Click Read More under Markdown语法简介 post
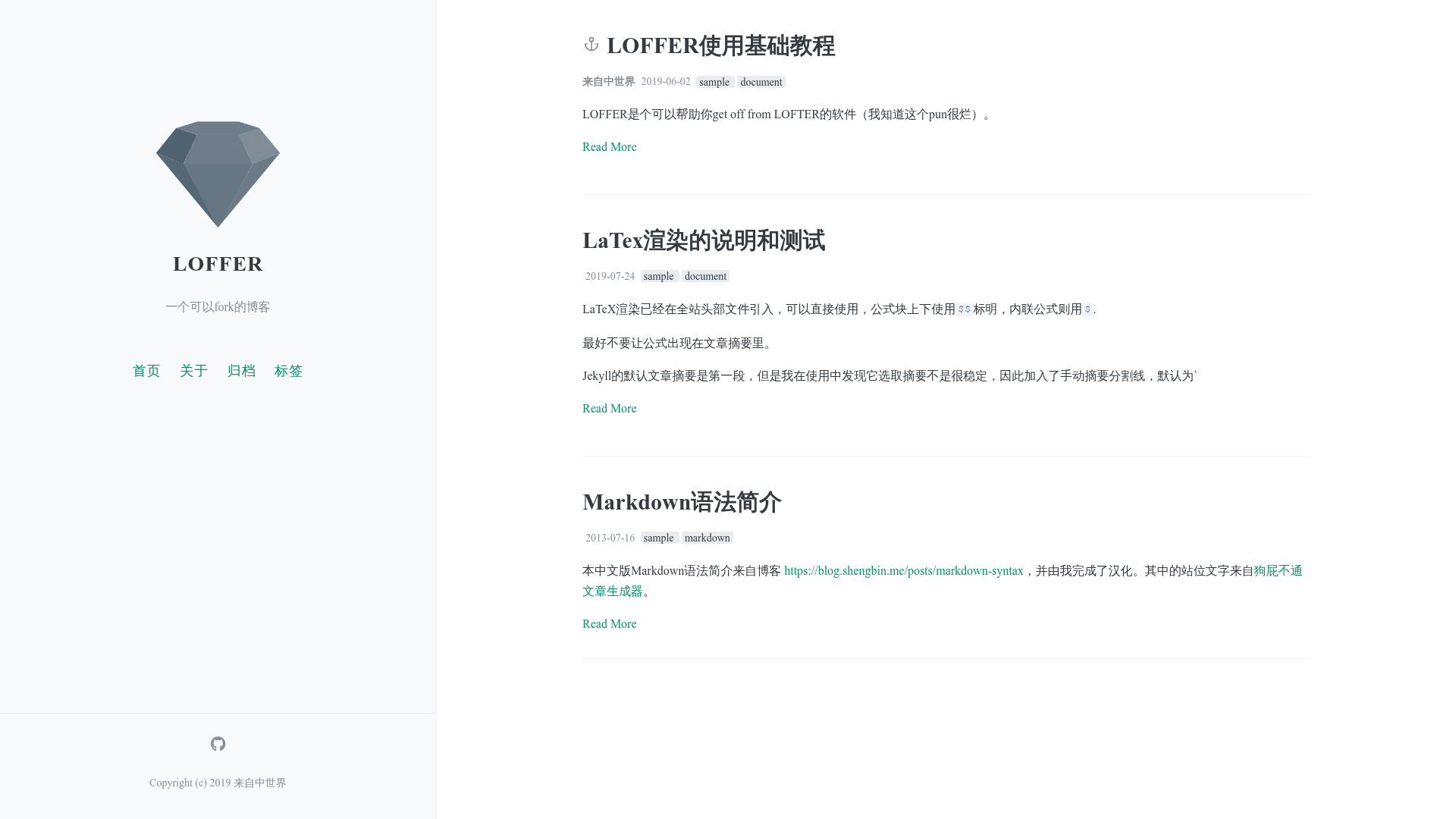The width and height of the screenshot is (1456, 819). 609,624
